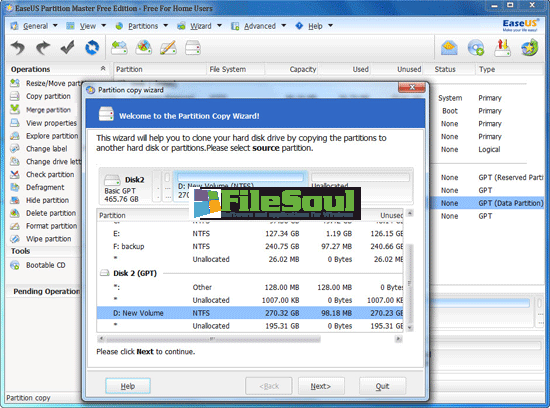Expand dropdown arrow next to Advanced
The image size is (550, 408).
[x=283, y=26]
